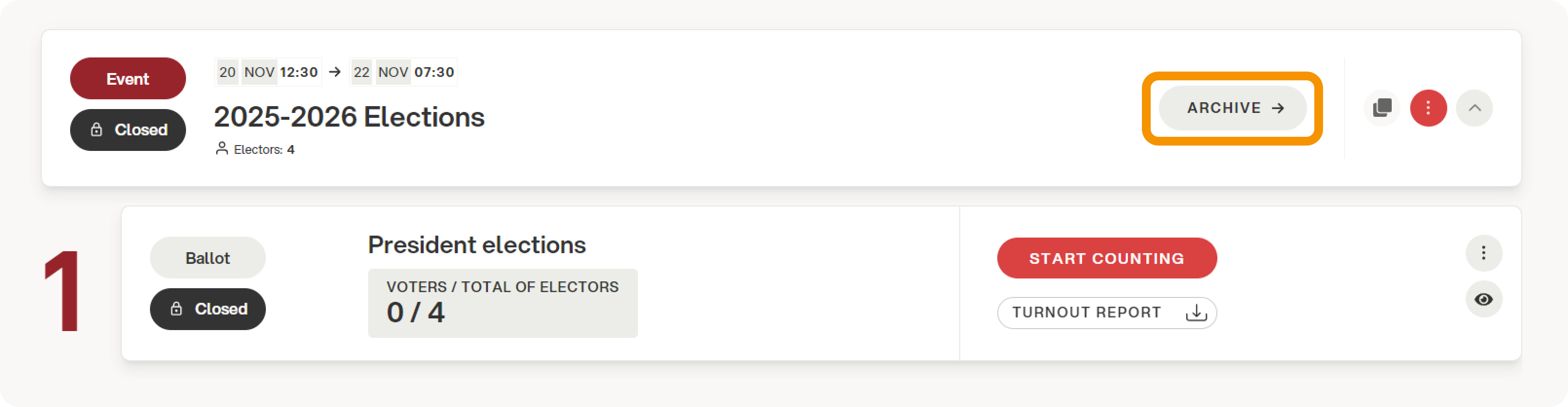
Task: Click the START COUNTING button
Action: point(1106,258)
